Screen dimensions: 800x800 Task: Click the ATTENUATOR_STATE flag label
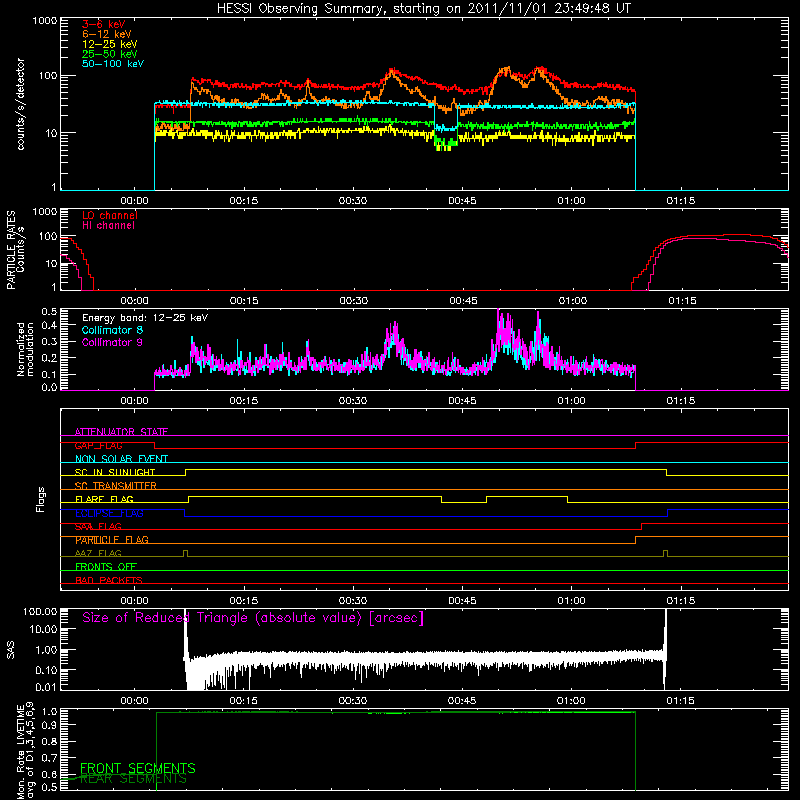tap(121, 432)
